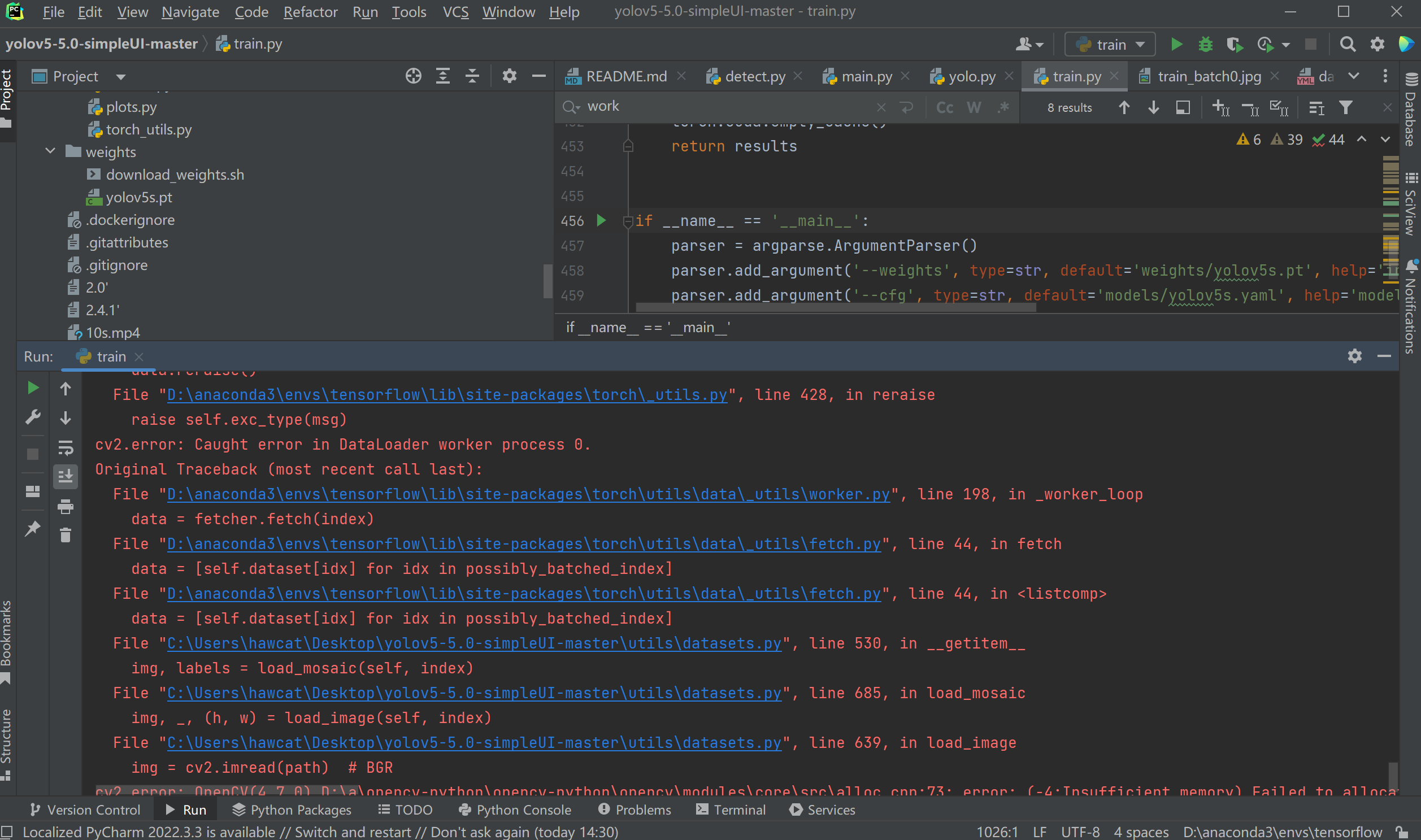Open the code with me user icon
1421x840 pixels.
[x=1029, y=44]
